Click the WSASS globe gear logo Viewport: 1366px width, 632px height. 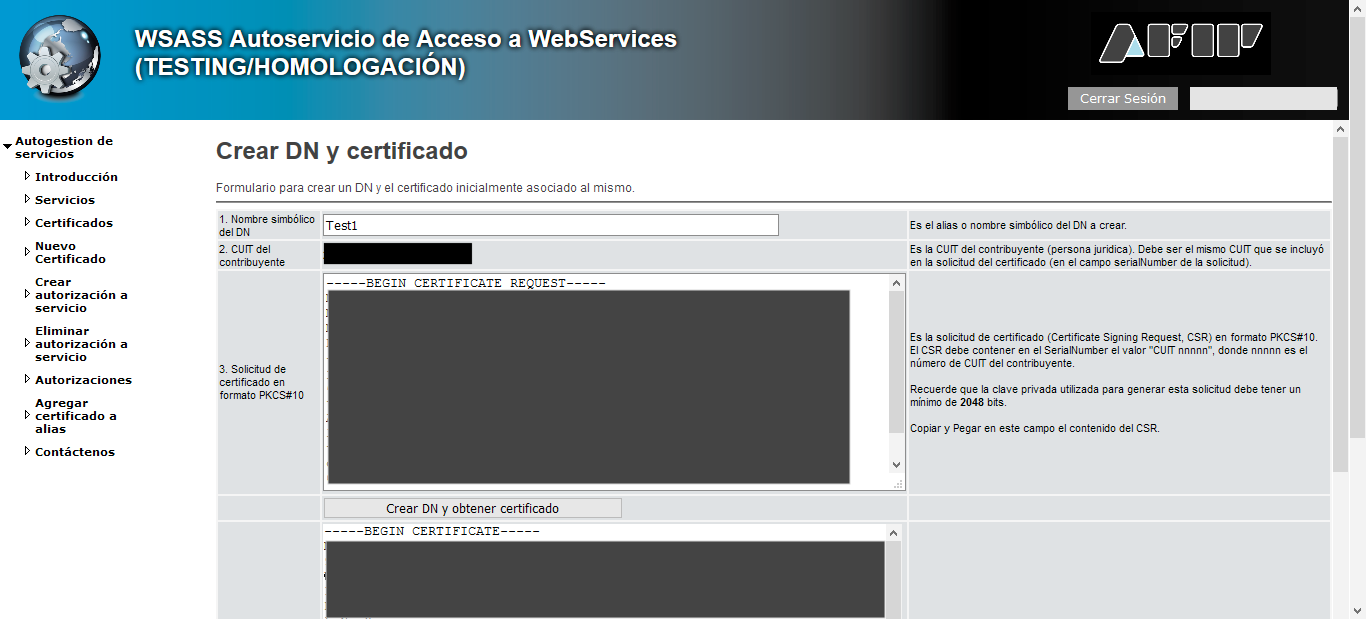pos(60,56)
